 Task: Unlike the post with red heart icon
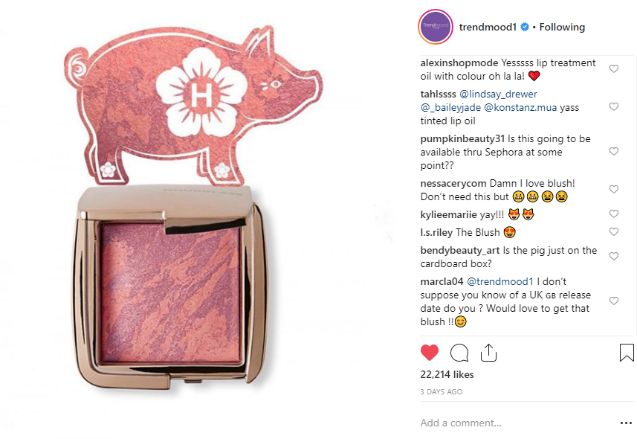coord(429,352)
